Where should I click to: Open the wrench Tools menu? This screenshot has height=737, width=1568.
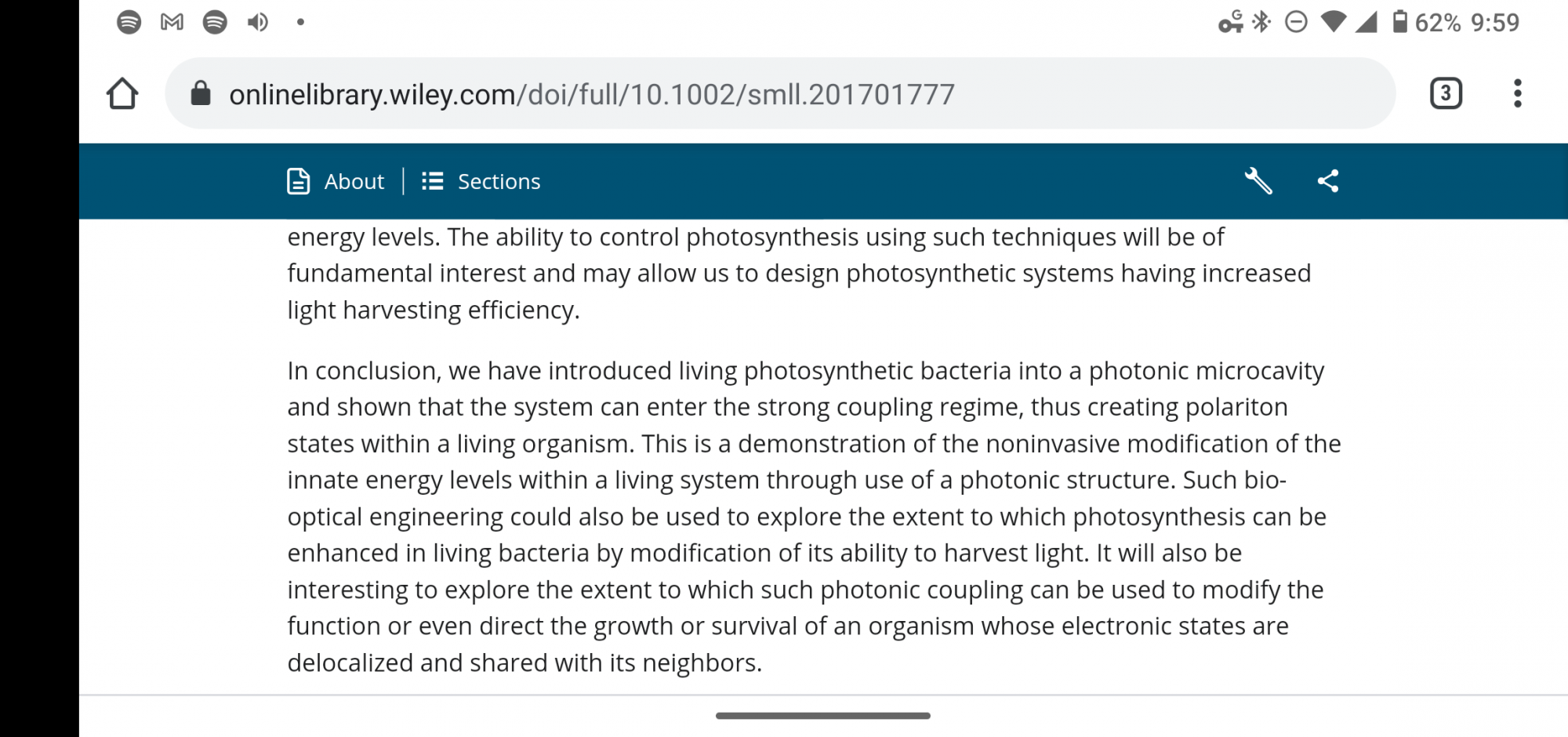tap(1258, 181)
